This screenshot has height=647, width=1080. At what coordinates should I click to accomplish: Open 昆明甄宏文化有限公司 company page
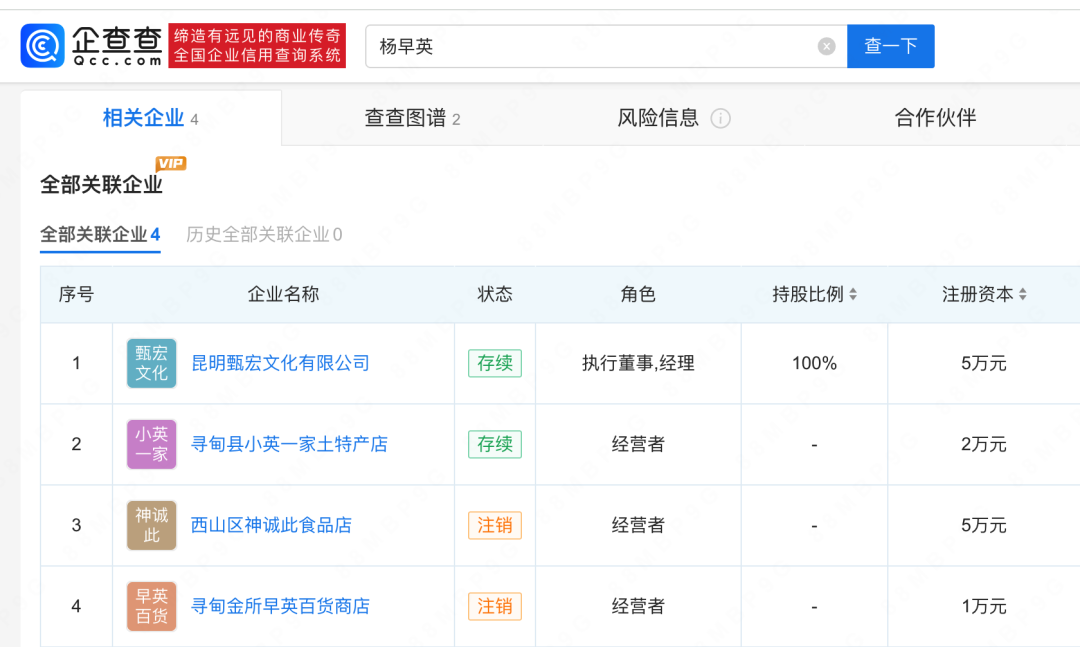[x=278, y=363]
